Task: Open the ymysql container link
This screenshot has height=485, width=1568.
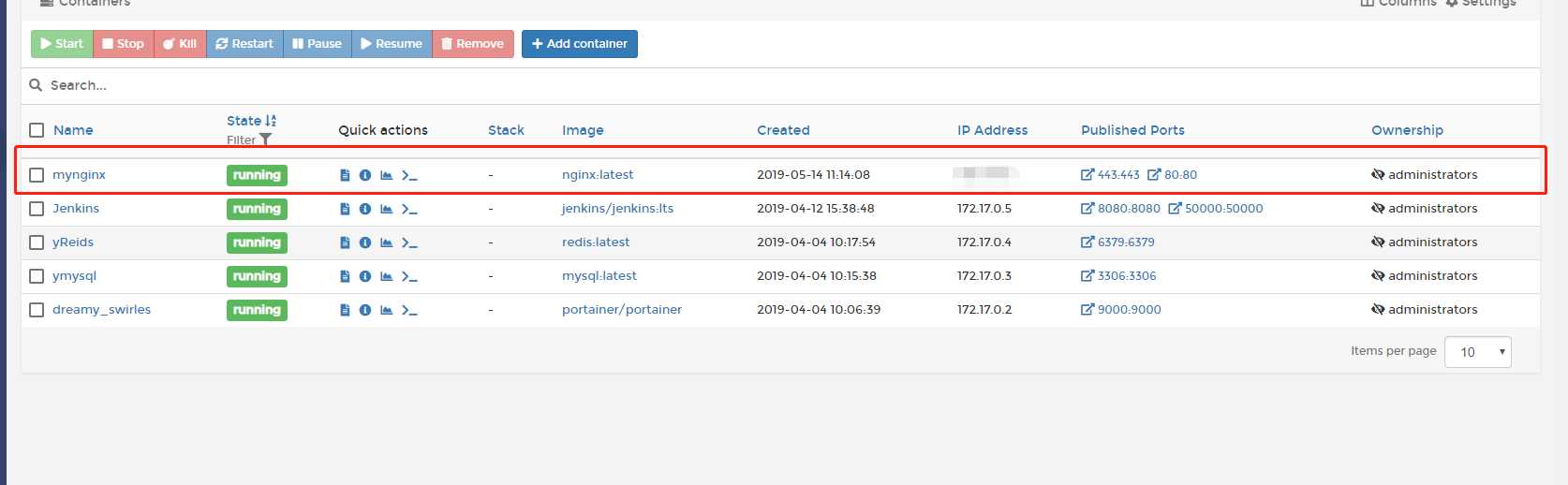Action: click(x=74, y=276)
